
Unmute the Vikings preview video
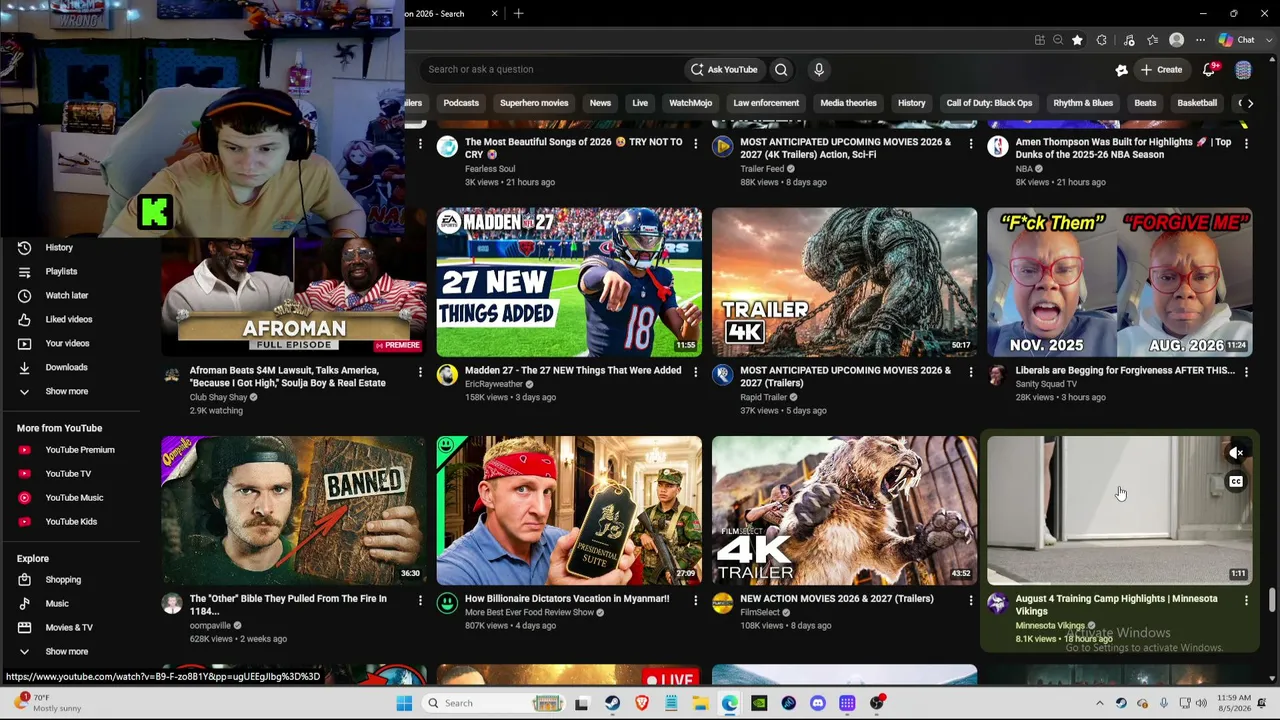(1237, 453)
